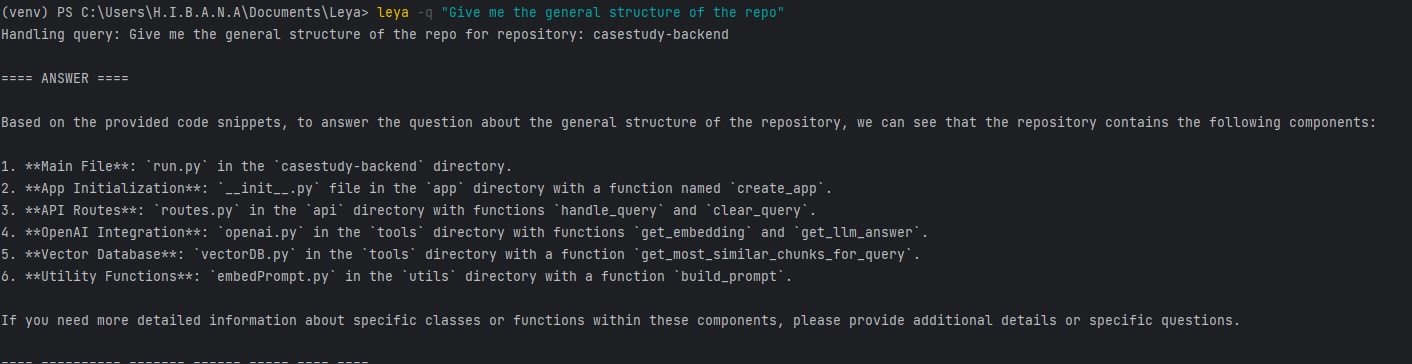The width and height of the screenshot is (1412, 364).
Task: Click the '**API Routes**' list line
Action: (409, 210)
